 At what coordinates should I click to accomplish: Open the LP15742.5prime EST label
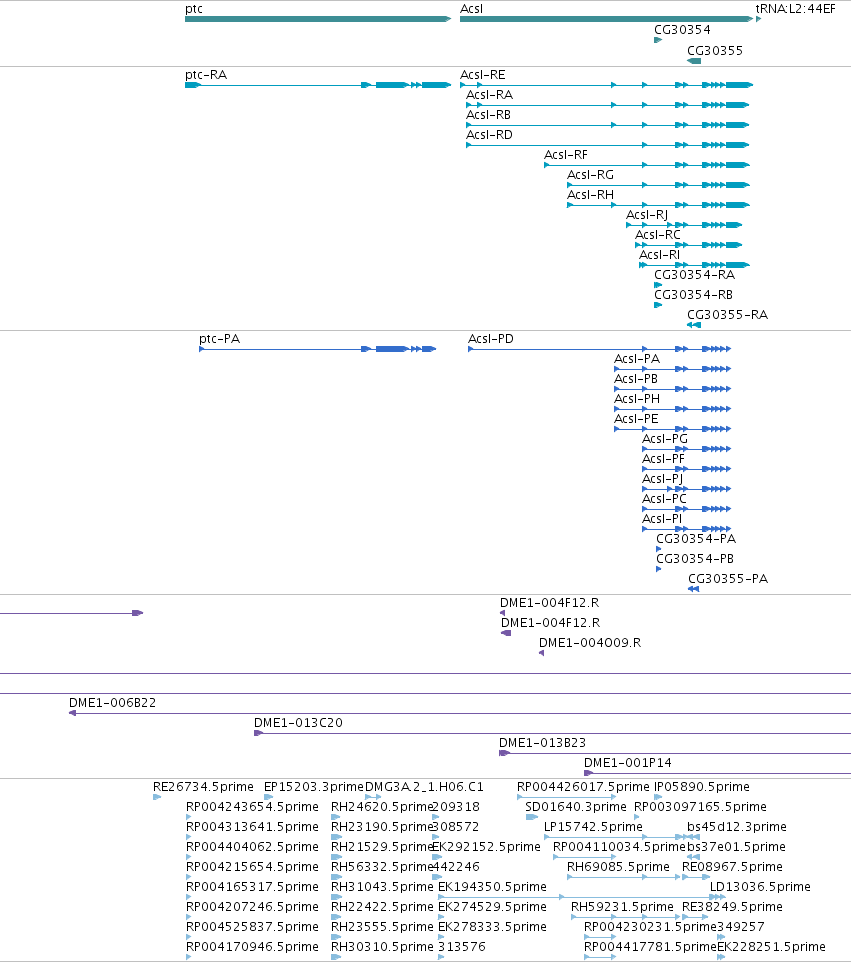(x=593, y=826)
